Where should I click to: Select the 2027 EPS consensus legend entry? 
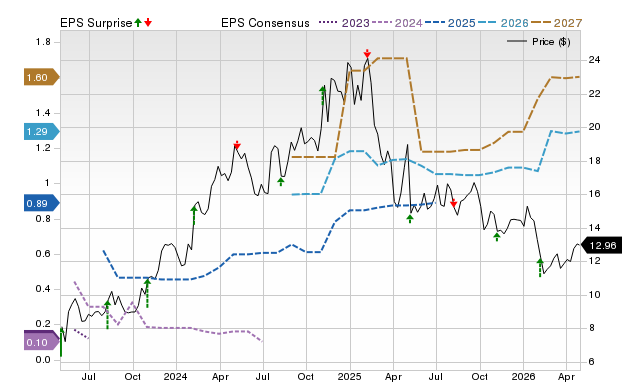556,23
